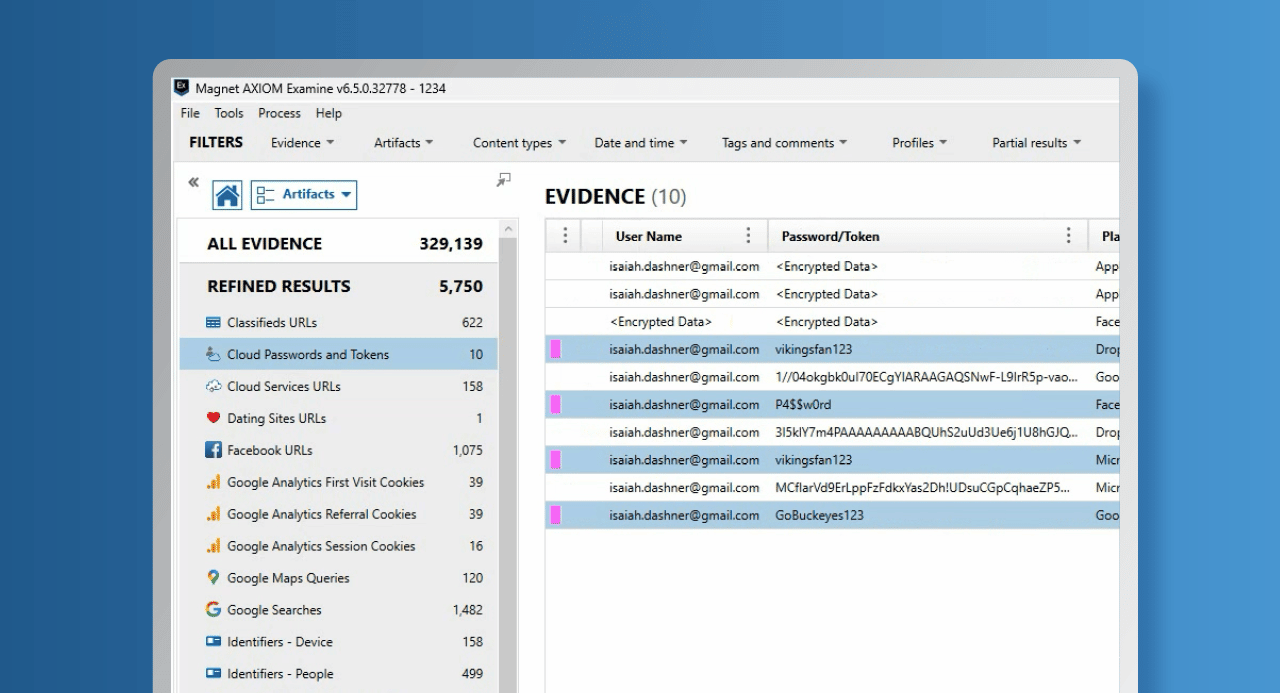1280x693 pixels.
Task: Collapse the left navigation panel
Action: (x=193, y=183)
